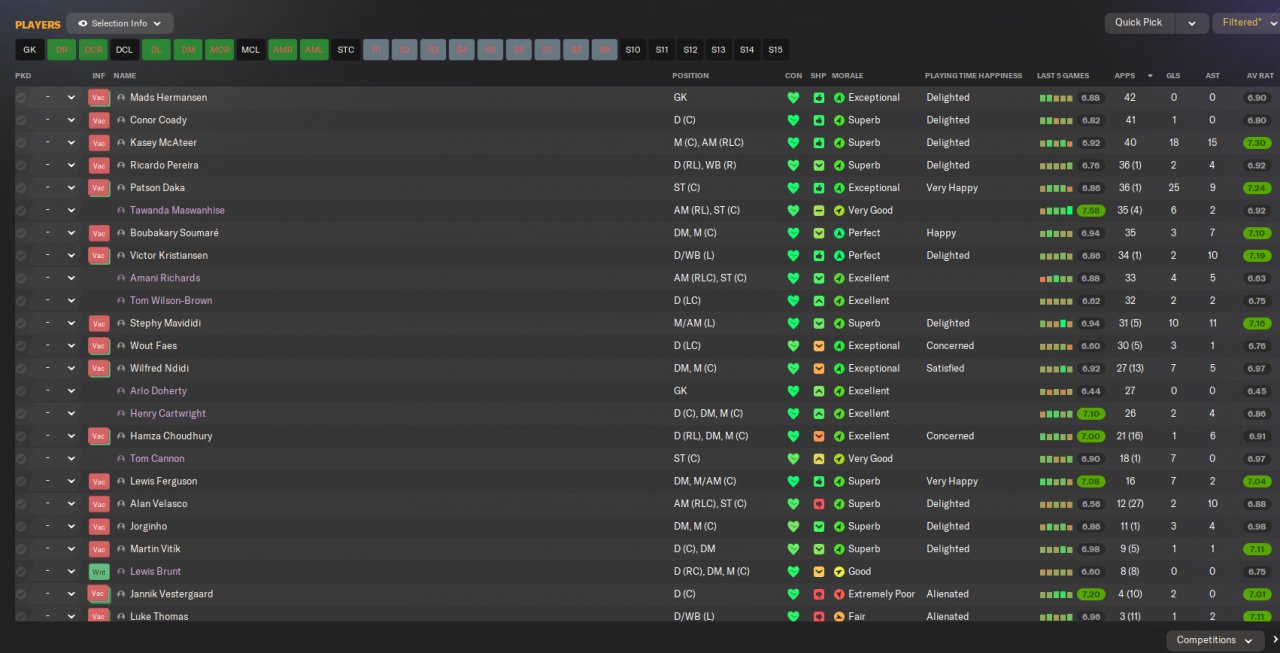Open Tawanda Maswanhise's player profile
1280x653 pixels.
pyautogui.click(x=177, y=211)
